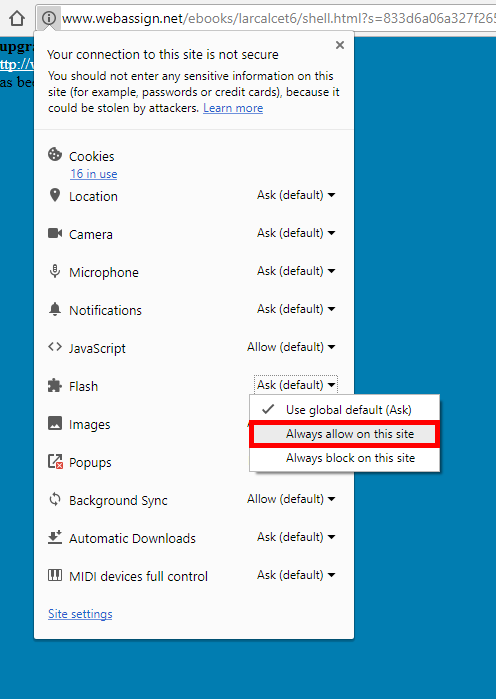
Task: Click the Location pin icon
Action: tap(55, 195)
